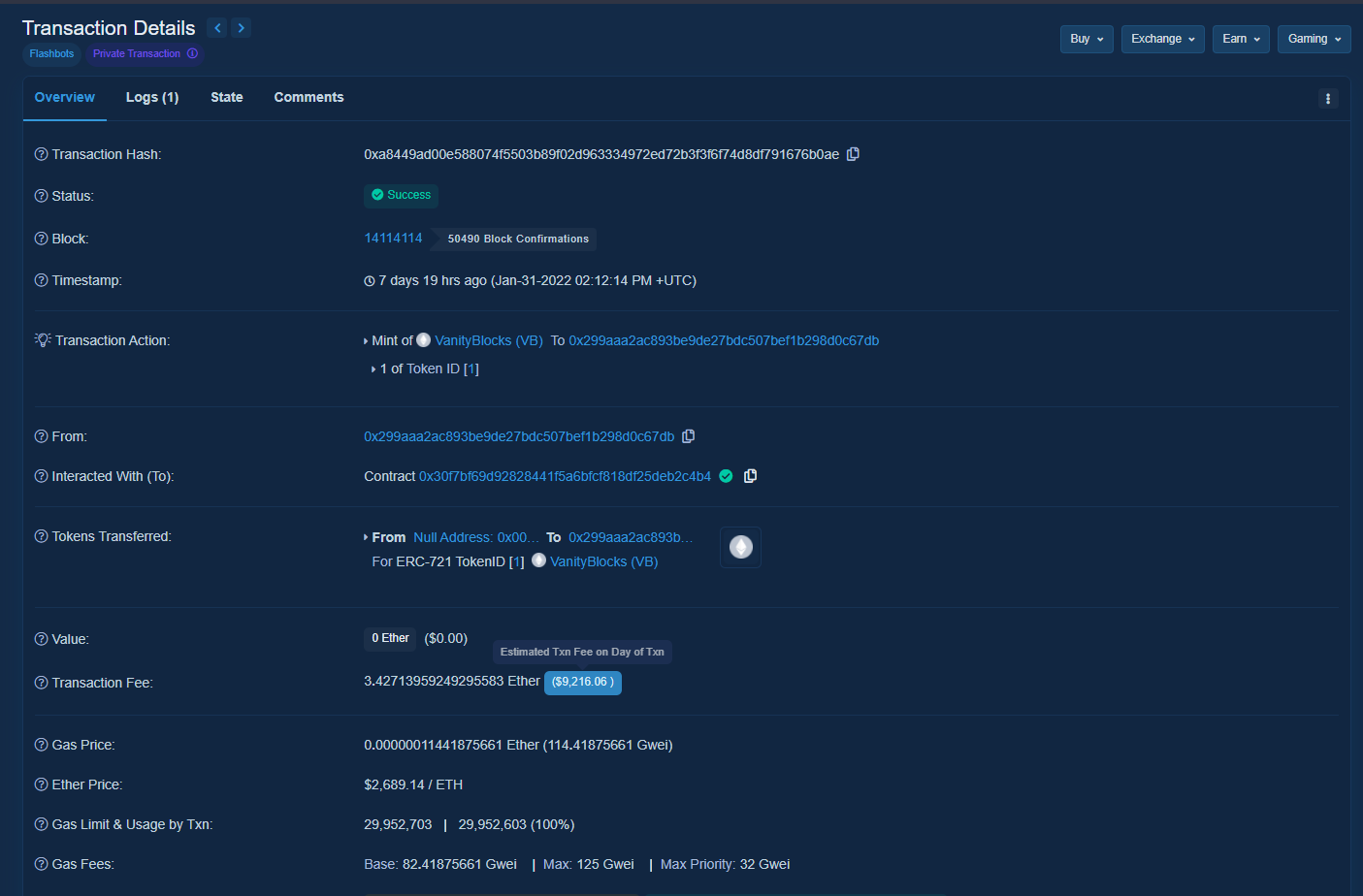Copy the Interacted With contract address
Image resolution: width=1363 pixels, height=896 pixels.
pyautogui.click(x=750, y=476)
